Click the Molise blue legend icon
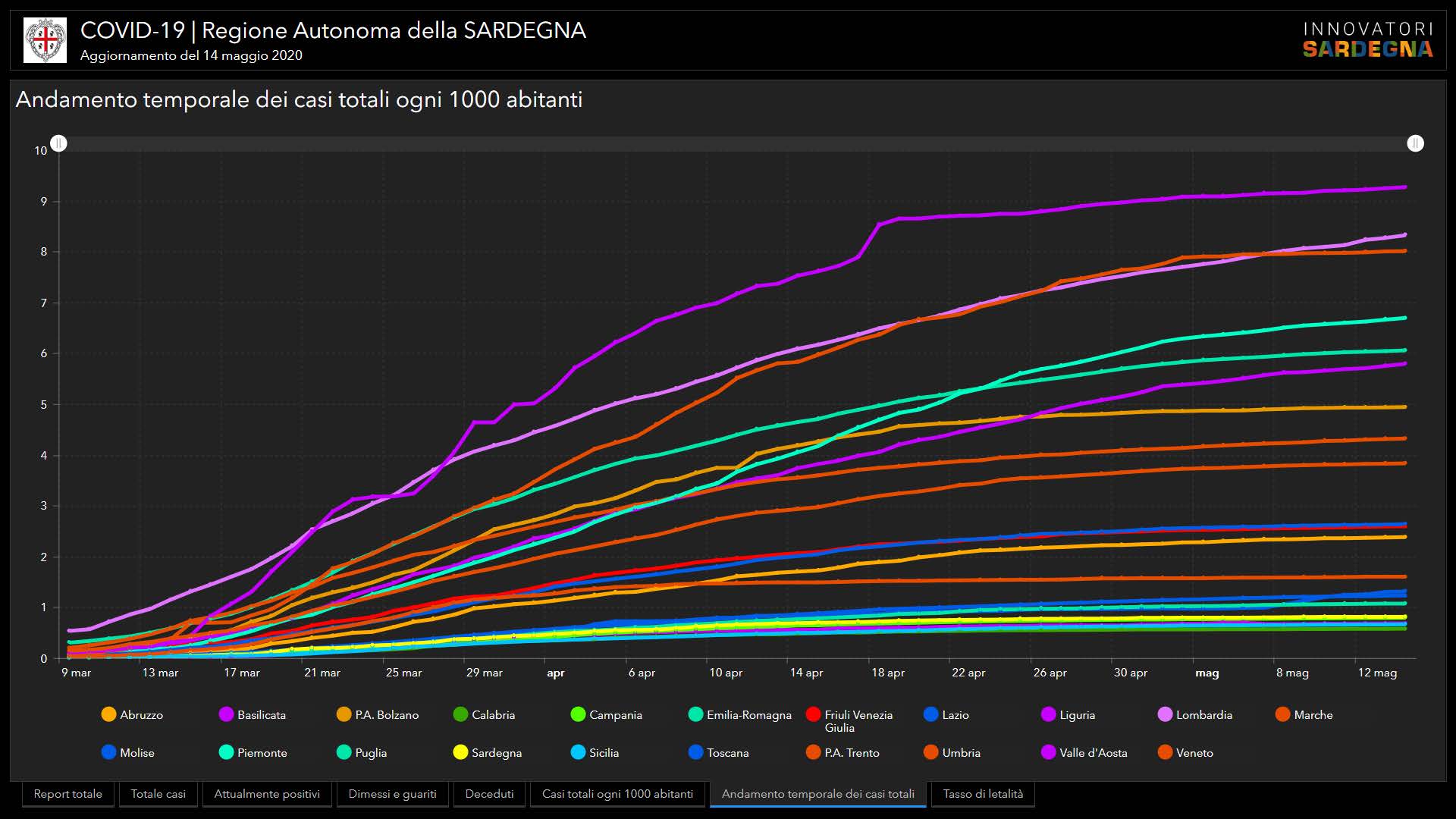 pos(108,752)
